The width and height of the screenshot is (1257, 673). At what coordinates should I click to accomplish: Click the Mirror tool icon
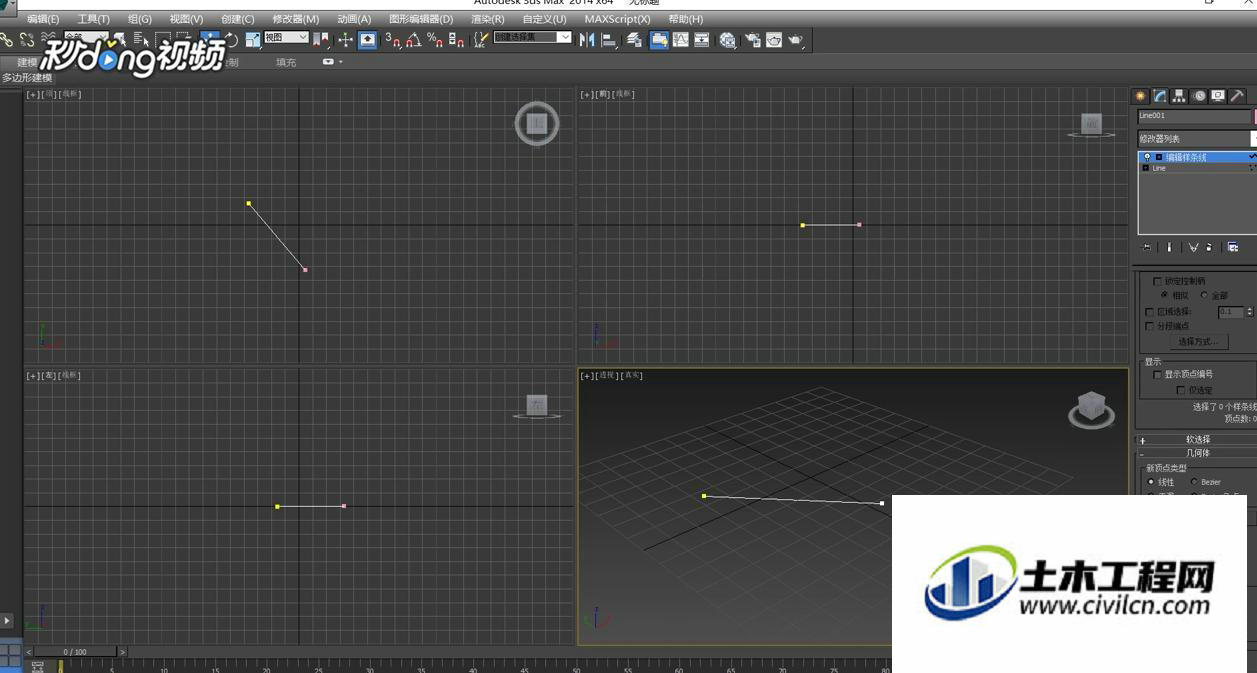[587, 39]
